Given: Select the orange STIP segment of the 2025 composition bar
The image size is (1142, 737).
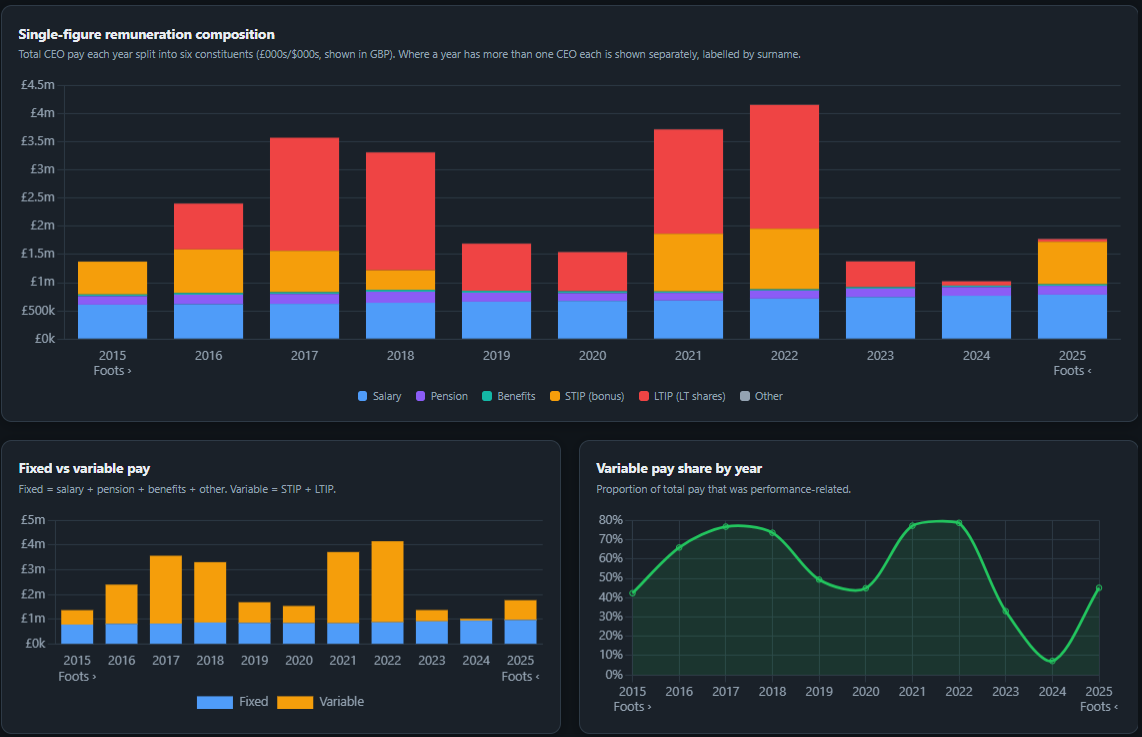Looking at the screenshot, I should 1072,262.
